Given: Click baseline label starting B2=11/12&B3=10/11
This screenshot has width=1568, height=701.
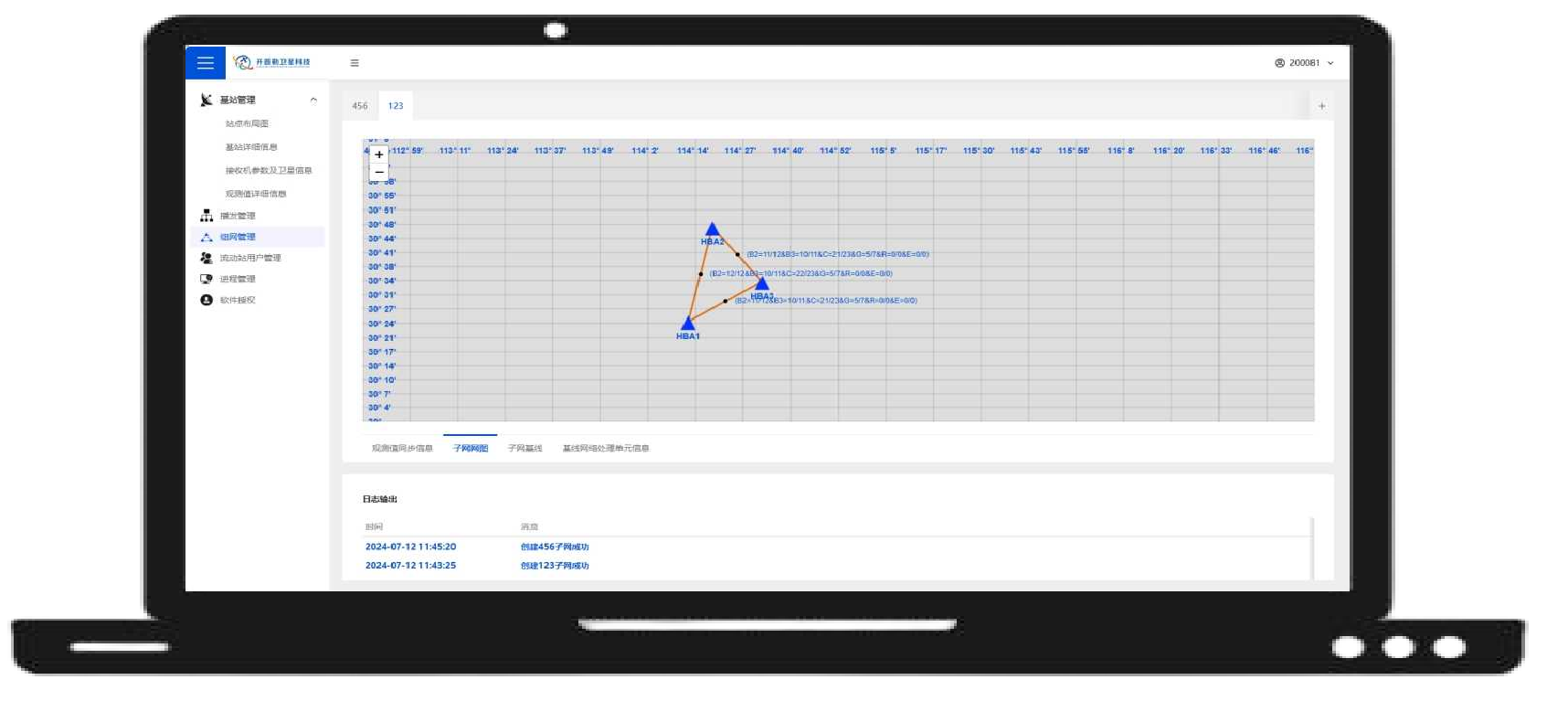Looking at the screenshot, I should pos(838,254).
